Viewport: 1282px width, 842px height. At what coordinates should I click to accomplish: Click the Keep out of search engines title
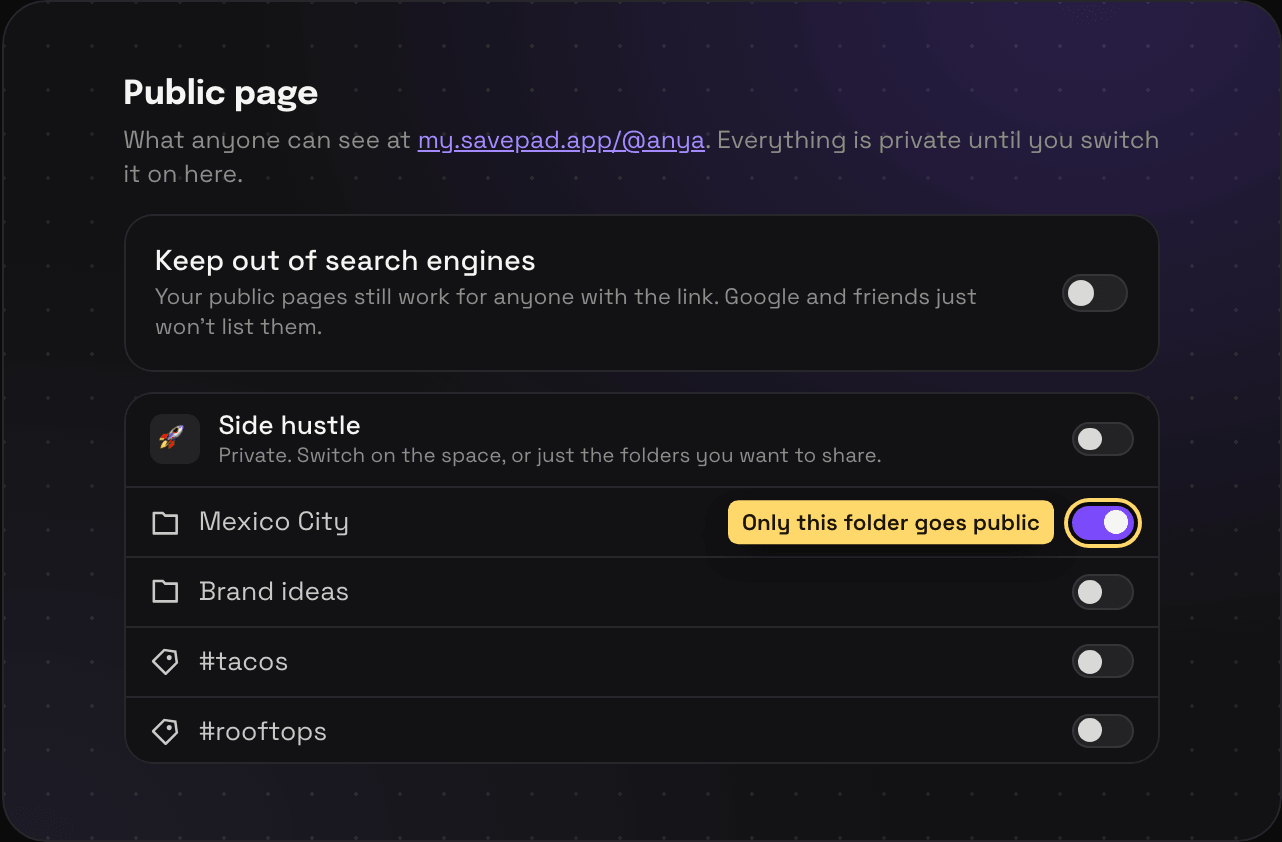345,261
